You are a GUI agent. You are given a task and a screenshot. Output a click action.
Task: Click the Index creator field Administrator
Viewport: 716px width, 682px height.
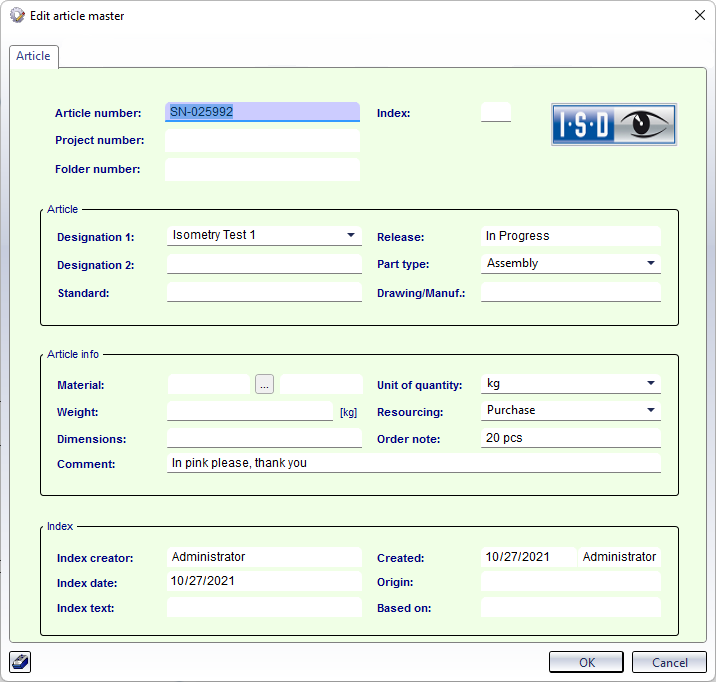pyautogui.click(x=264, y=557)
